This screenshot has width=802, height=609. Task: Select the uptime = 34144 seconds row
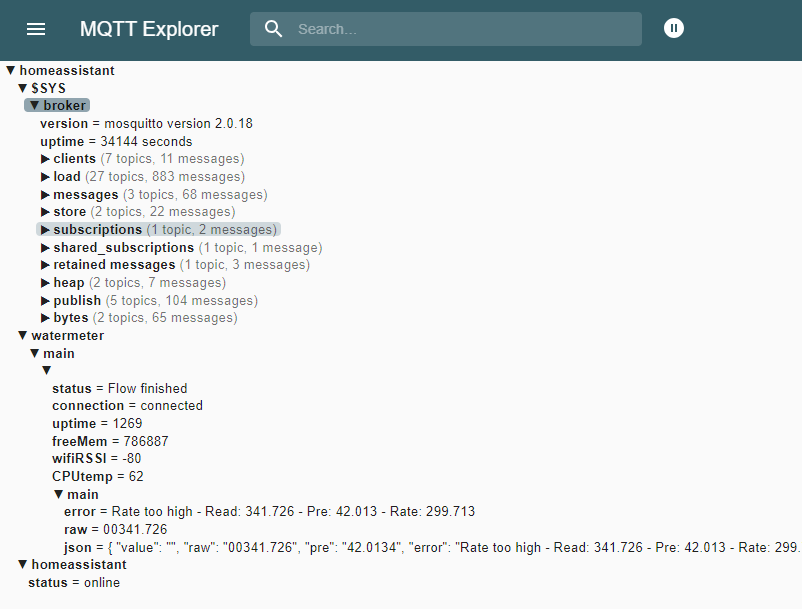coord(116,142)
